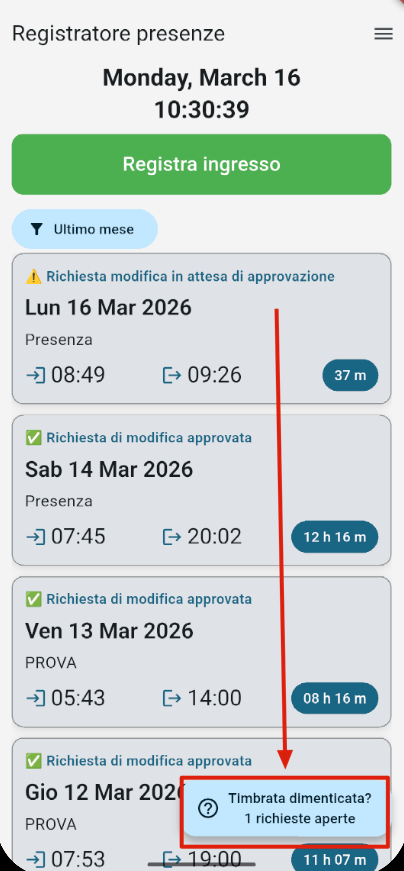Open the Lun 16 Mar 2026 entry
Image resolution: width=404 pixels, height=871 pixels.
click(202, 328)
